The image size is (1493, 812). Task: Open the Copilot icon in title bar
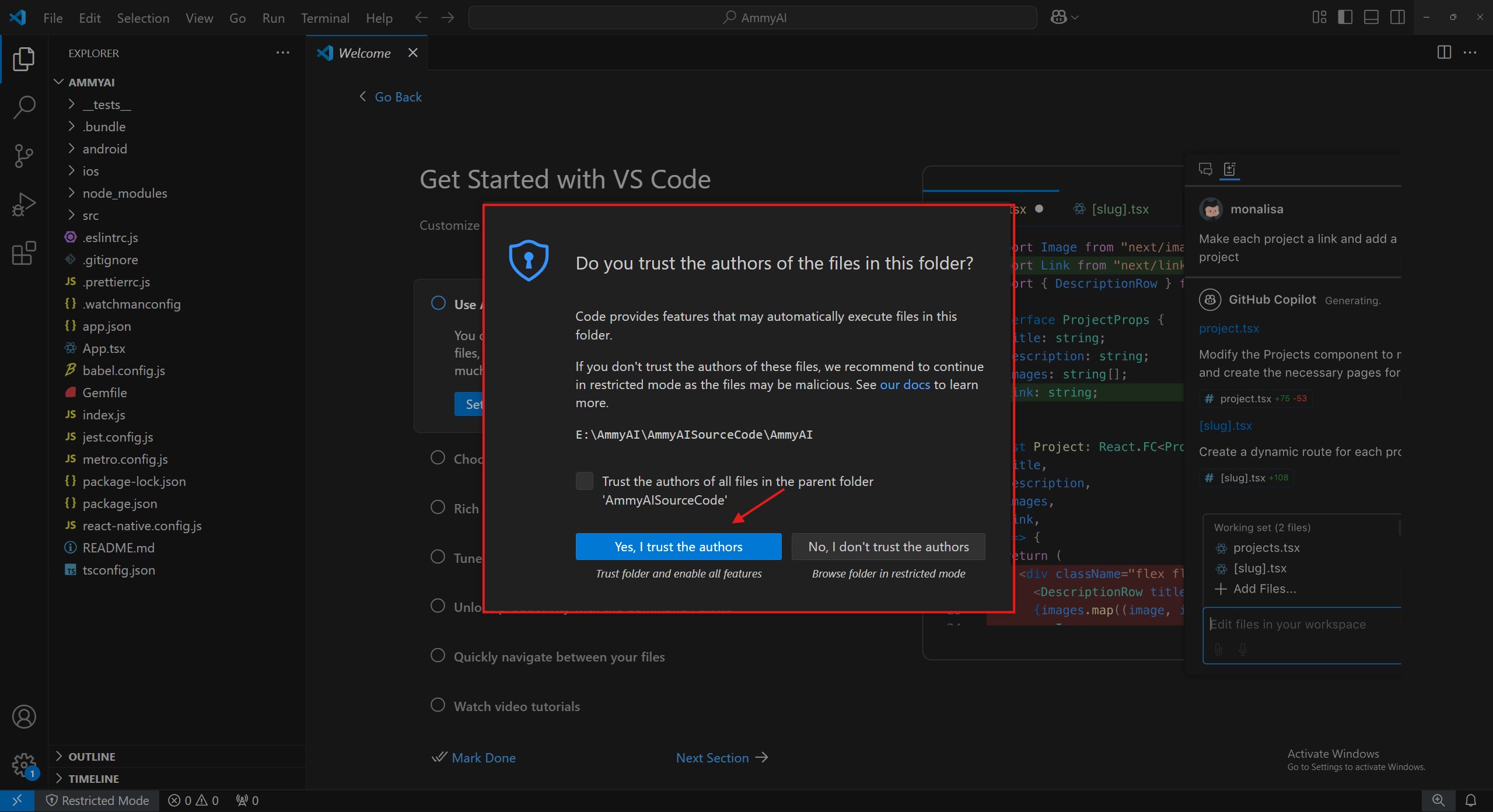click(1059, 17)
